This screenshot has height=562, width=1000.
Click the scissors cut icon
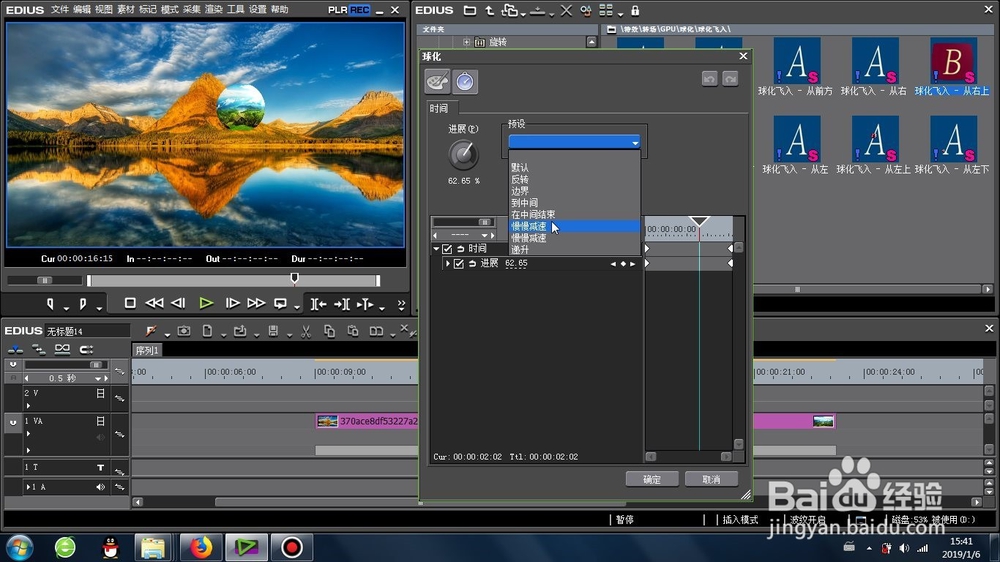coord(306,331)
